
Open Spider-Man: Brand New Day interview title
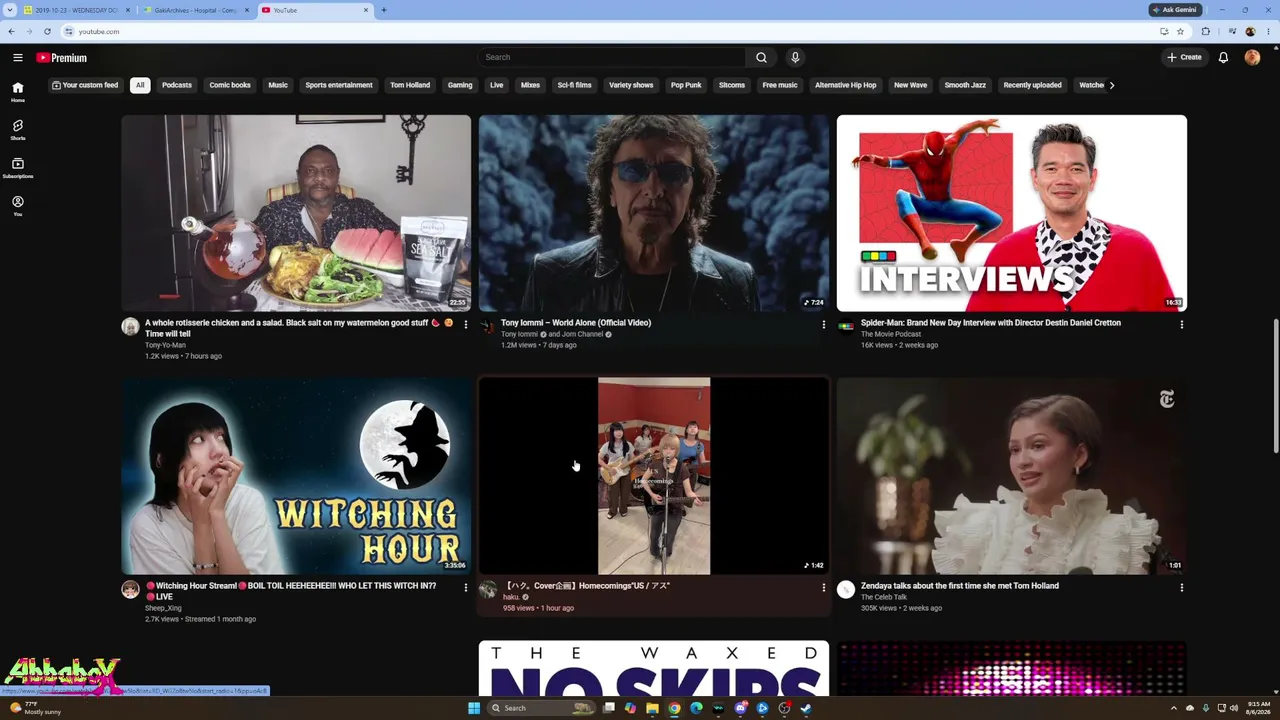pyautogui.click(x=991, y=323)
